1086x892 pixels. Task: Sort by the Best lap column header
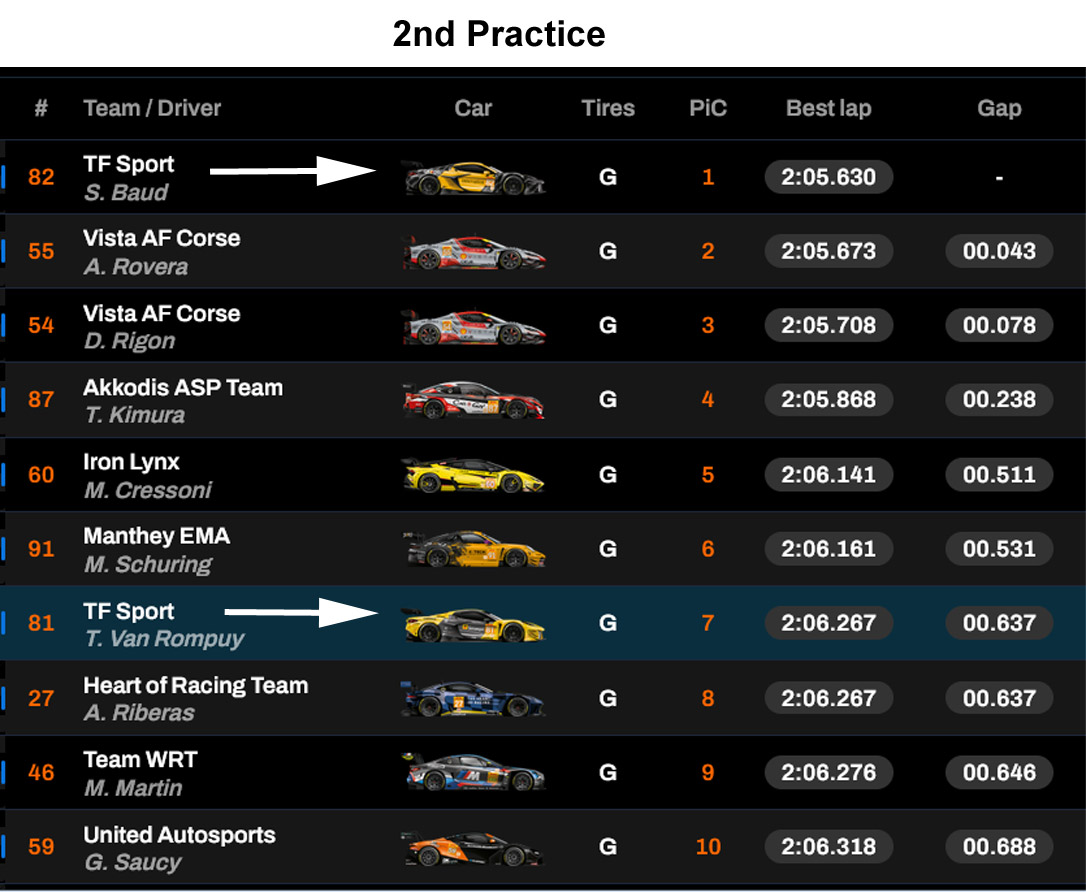[828, 108]
